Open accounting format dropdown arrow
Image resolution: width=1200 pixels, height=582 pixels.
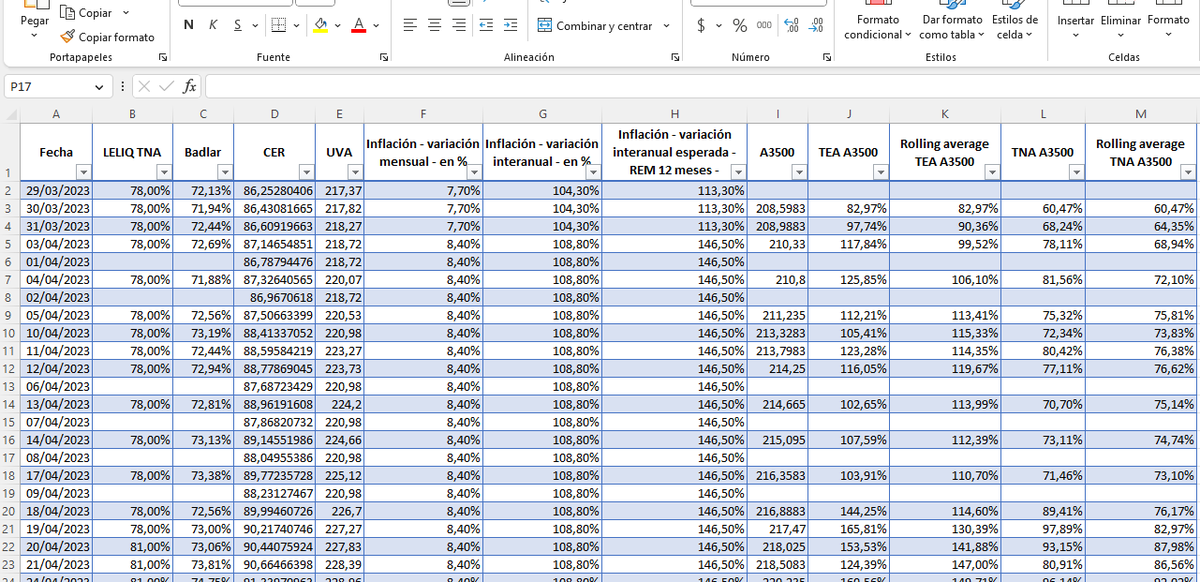point(719,25)
